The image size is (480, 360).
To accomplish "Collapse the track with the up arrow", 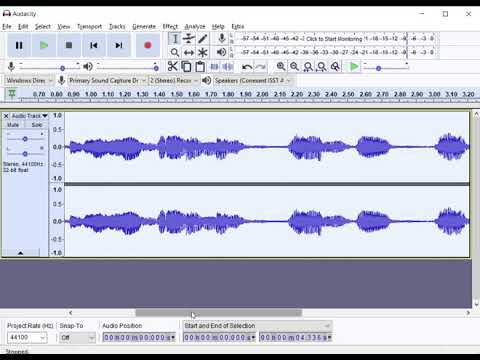I will [x=20, y=253].
